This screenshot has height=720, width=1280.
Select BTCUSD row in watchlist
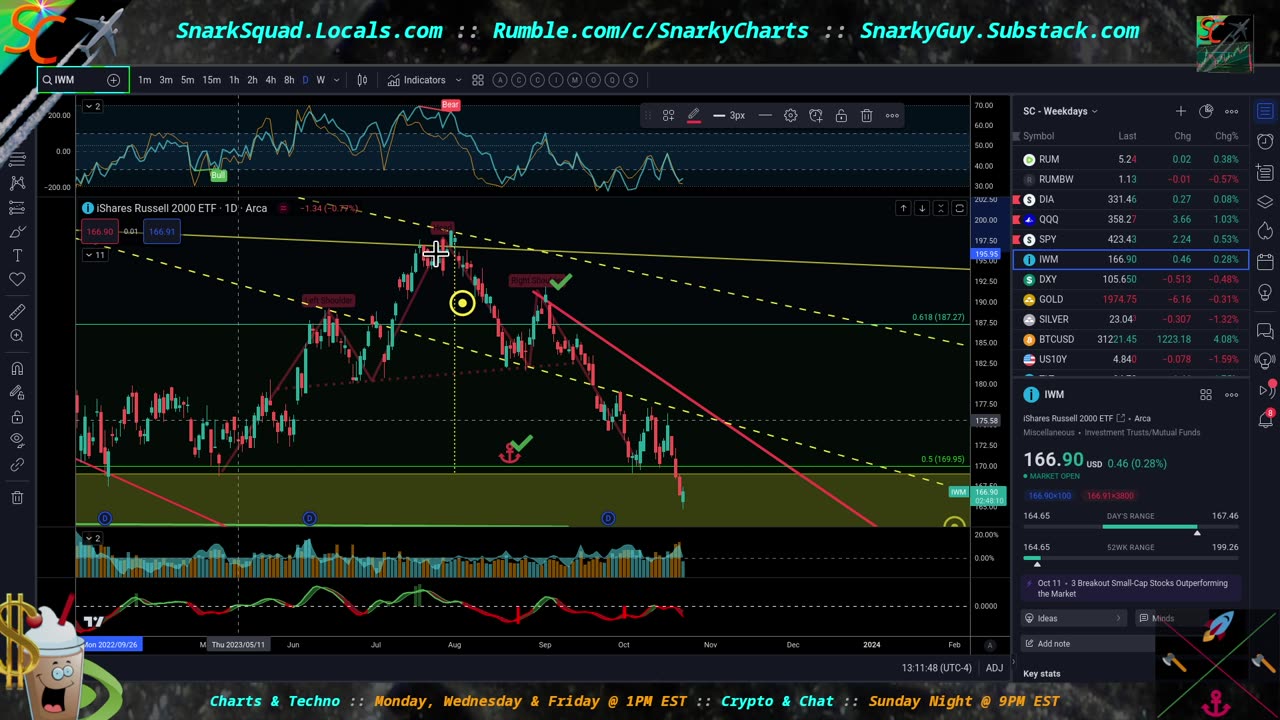coord(1130,339)
